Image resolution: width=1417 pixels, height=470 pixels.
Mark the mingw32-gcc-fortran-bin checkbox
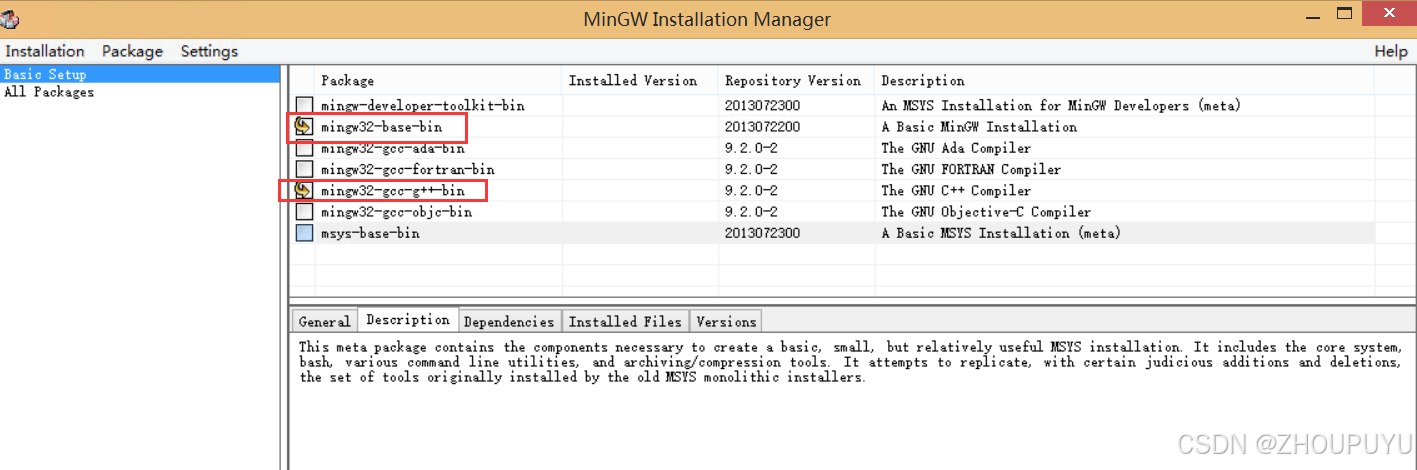pos(304,169)
